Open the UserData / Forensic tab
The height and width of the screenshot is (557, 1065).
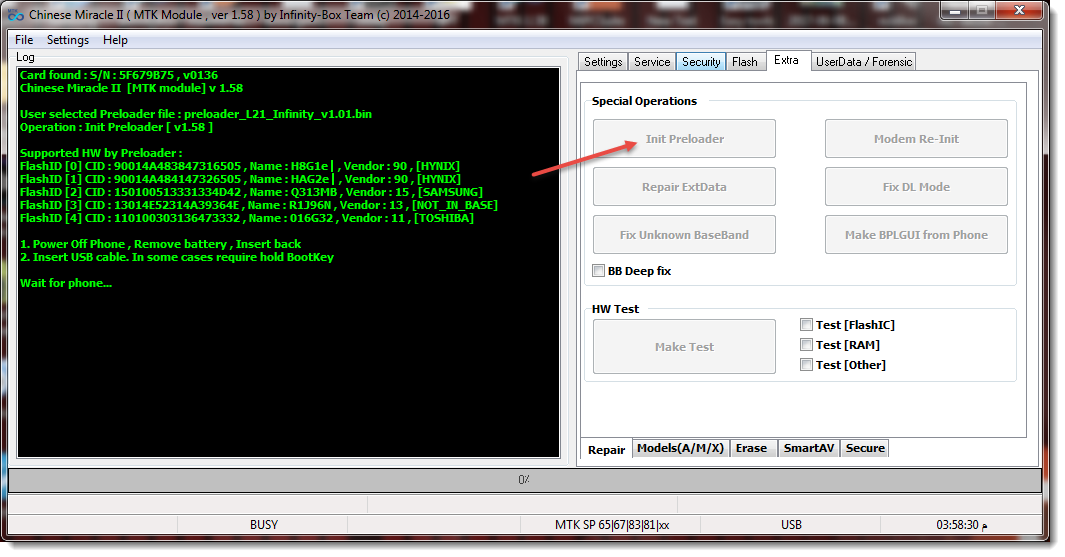864,62
